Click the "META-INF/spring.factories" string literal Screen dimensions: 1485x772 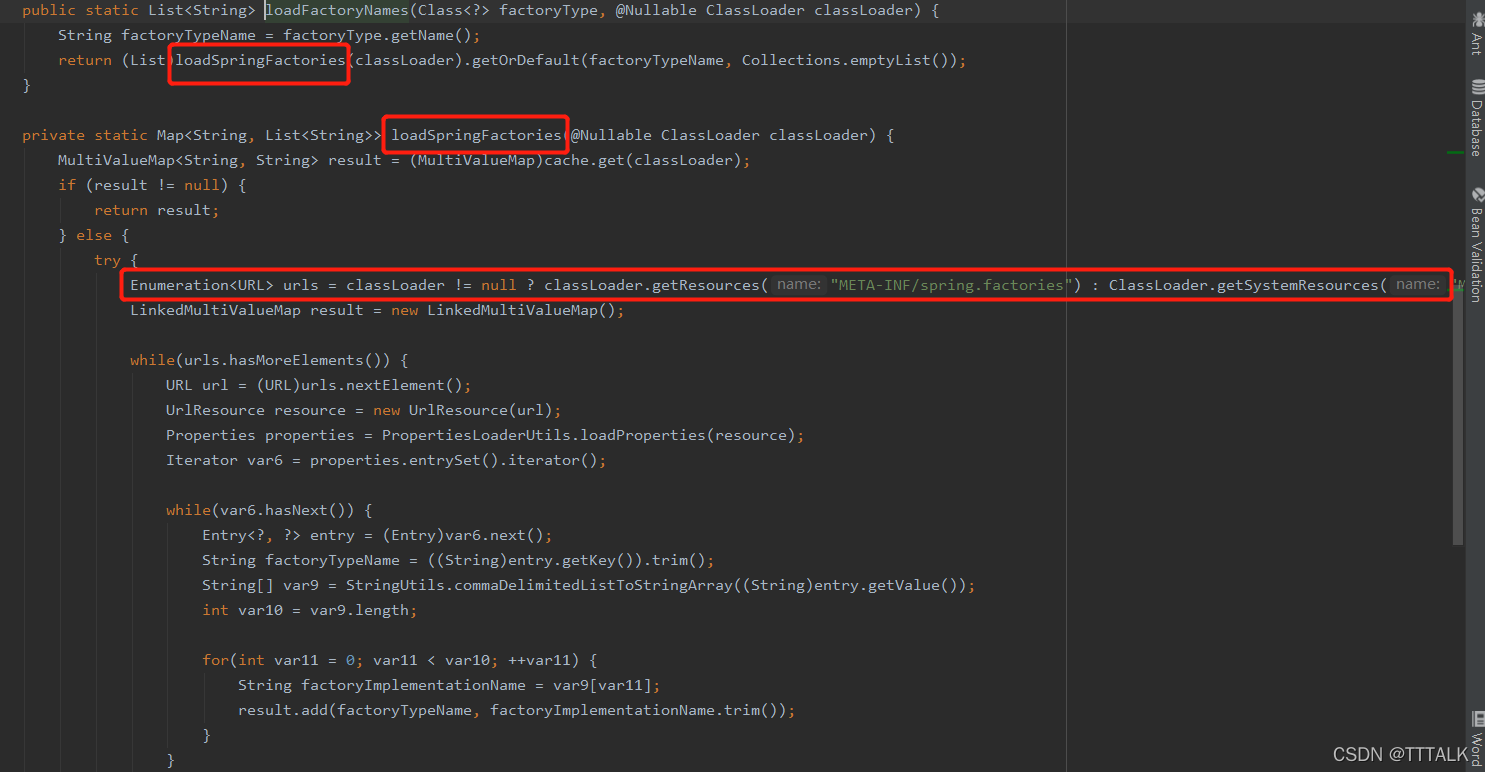pyautogui.click(x=951, y=285)
